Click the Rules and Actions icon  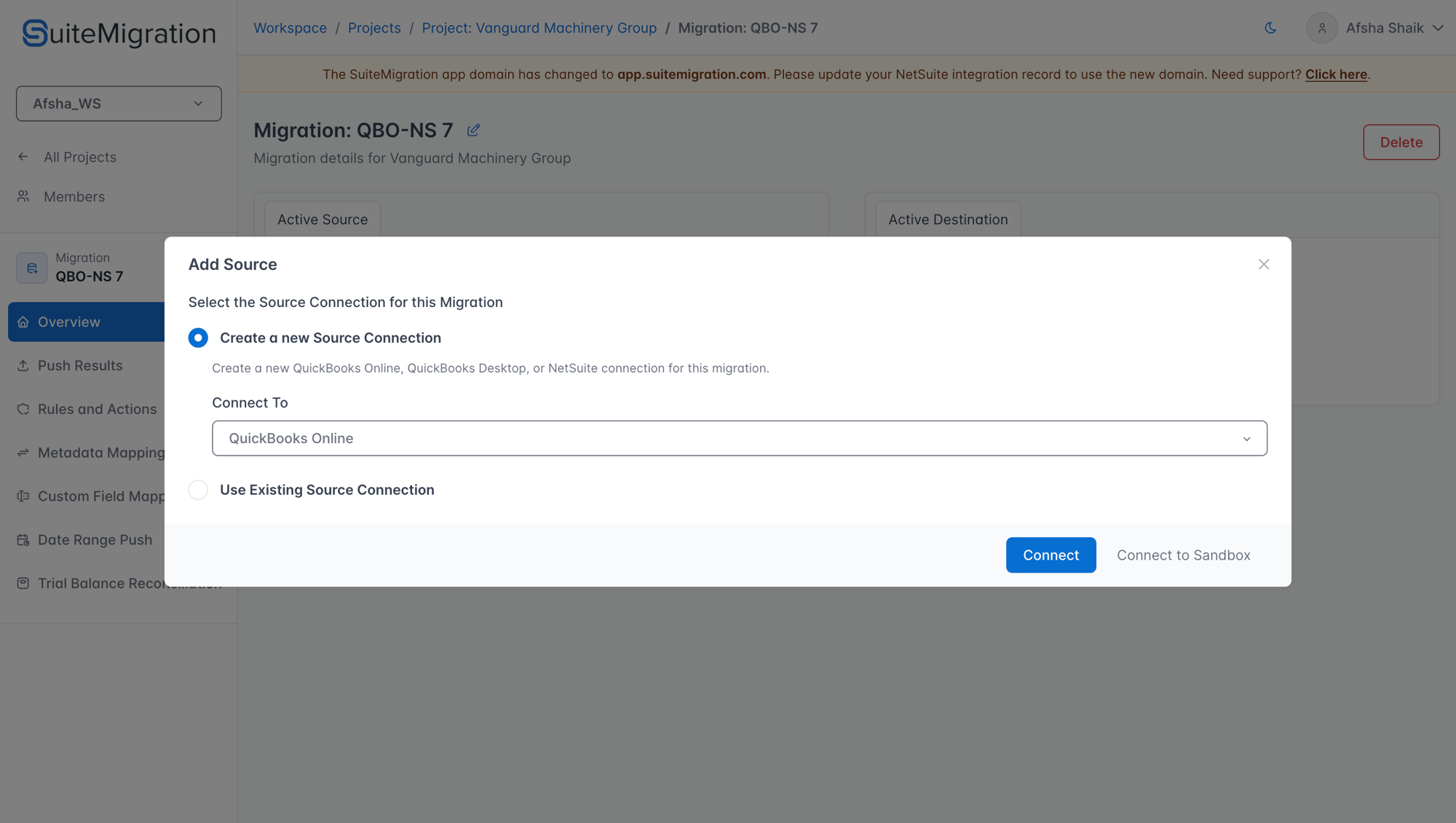pos(23,409)
